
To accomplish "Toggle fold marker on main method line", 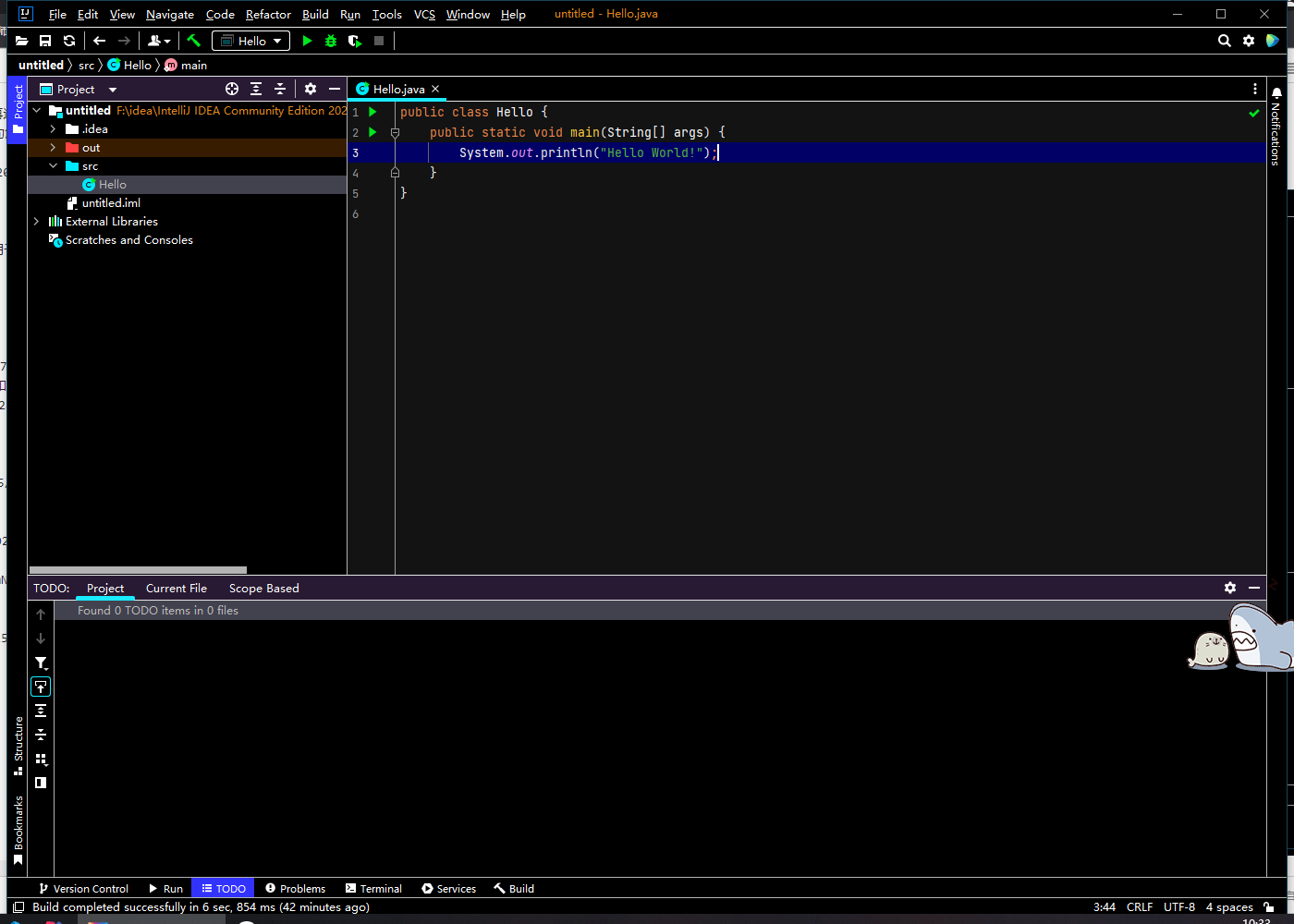I will (395, 132).
